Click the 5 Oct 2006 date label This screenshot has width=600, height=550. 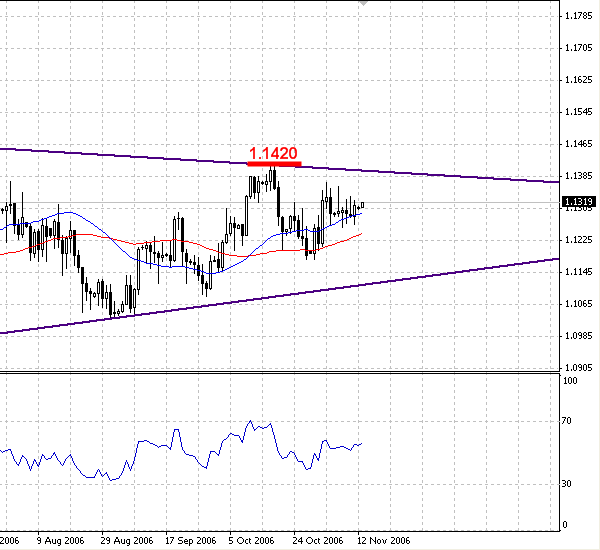click(x=251, y=541)
